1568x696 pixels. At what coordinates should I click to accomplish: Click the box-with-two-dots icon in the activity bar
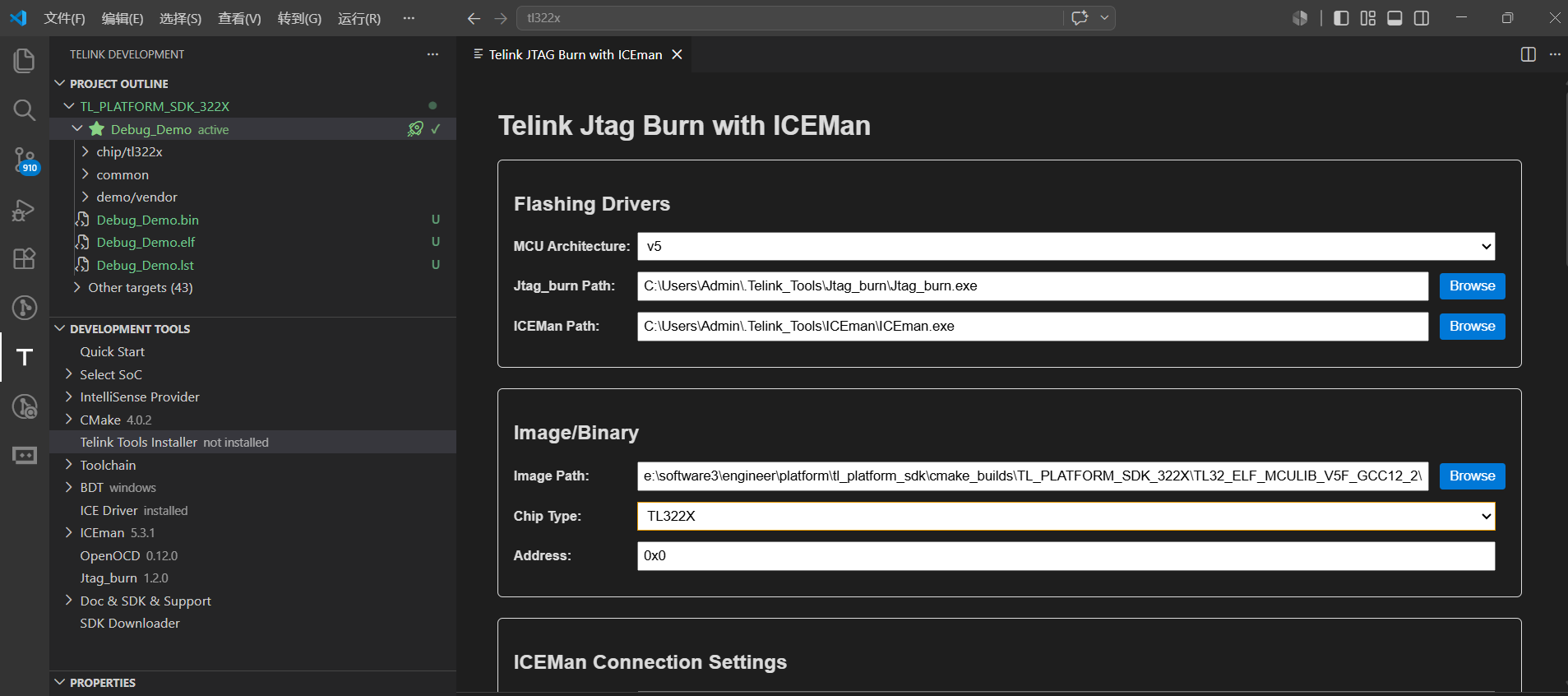(25, 455)
